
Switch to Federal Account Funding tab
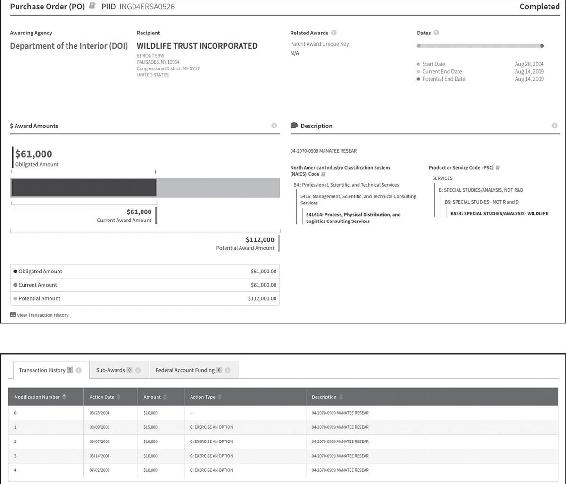click(193, 370)
